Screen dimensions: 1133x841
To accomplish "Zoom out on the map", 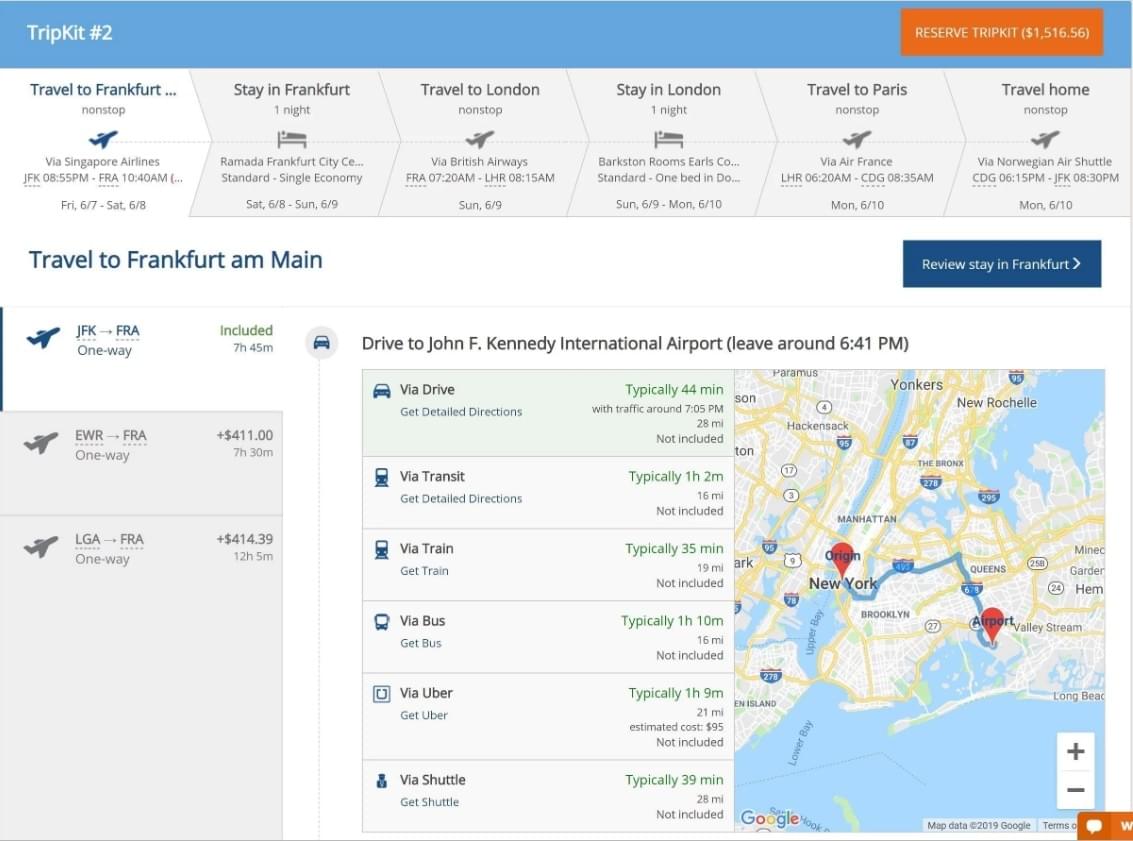I will pos(1075,790).
